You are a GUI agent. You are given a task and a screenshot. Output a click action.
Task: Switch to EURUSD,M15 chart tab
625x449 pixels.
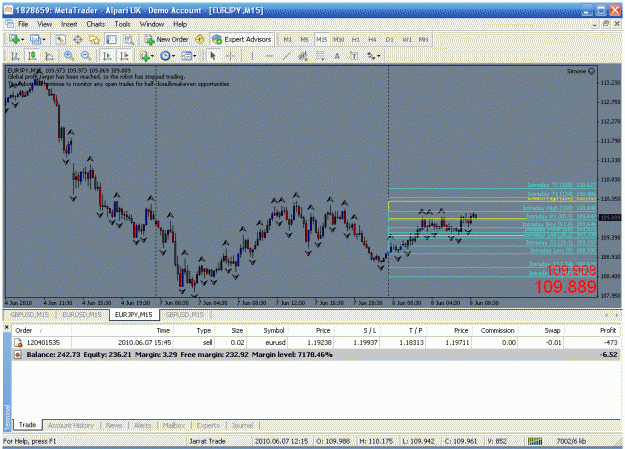click(82, 315)
